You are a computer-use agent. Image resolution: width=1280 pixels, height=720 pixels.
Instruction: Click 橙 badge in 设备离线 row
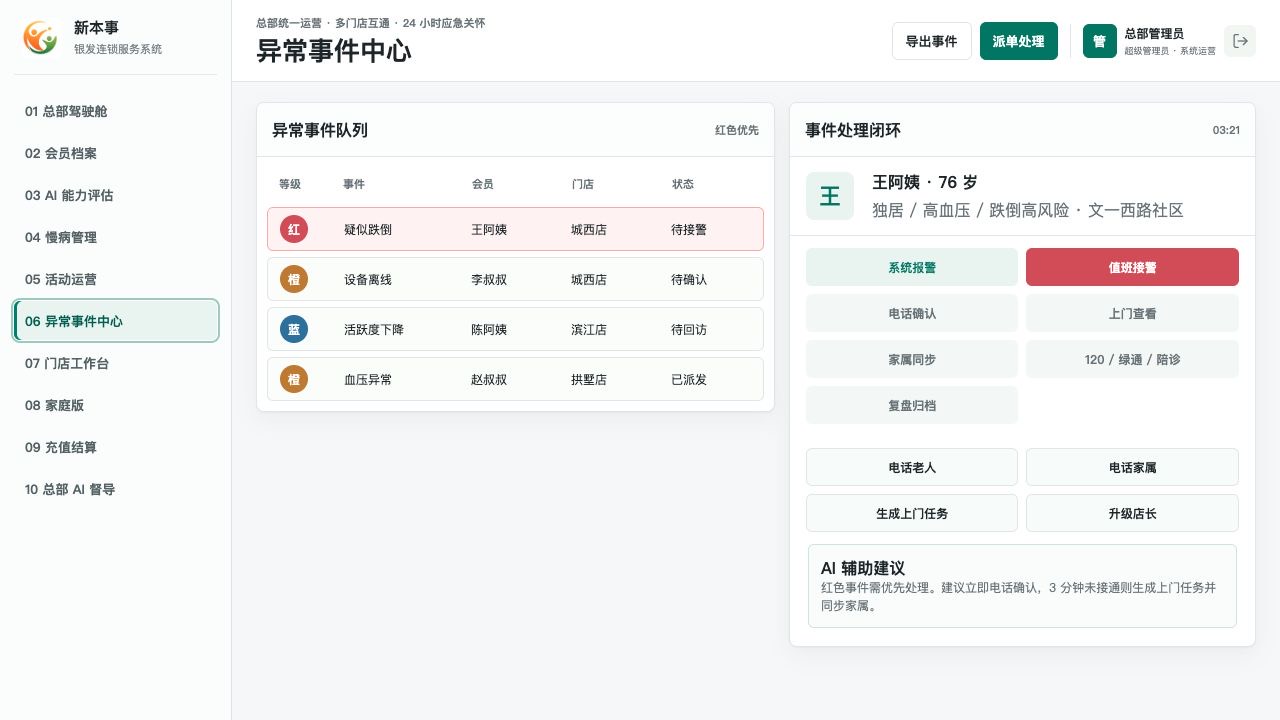point(294,279)
